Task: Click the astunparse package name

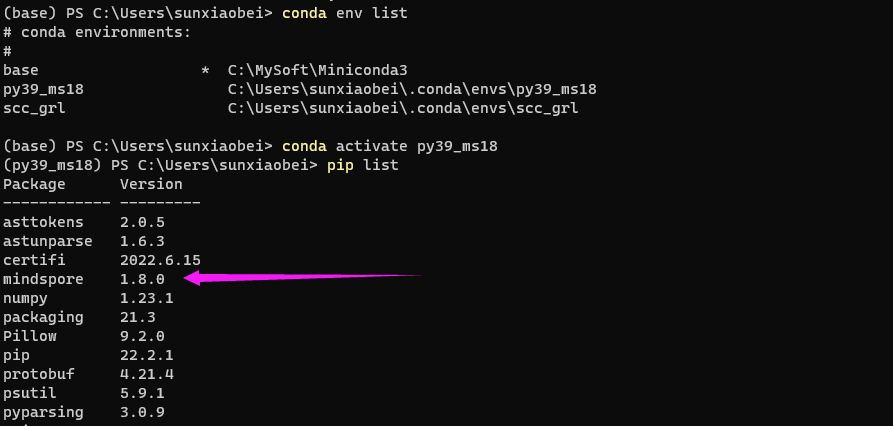Action: pos(47,241)
